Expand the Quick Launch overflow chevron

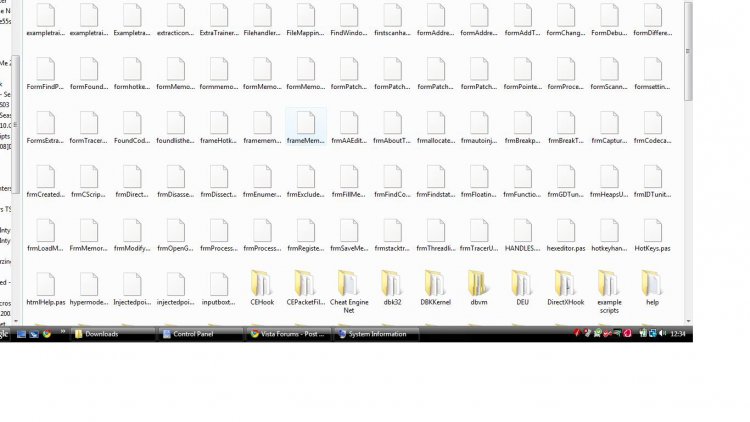click(63, 331)
